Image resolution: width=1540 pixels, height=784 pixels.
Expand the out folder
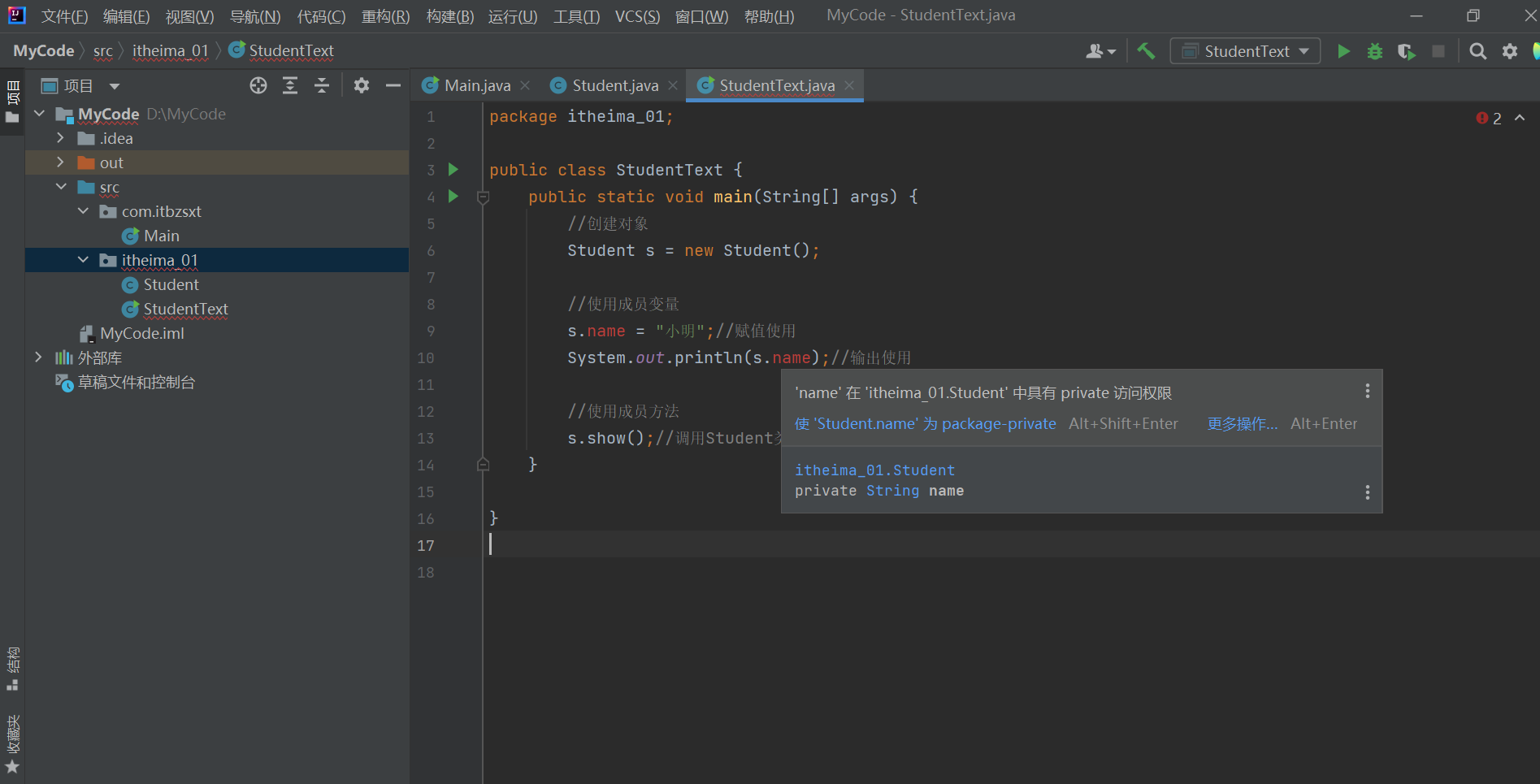pyautogui.click(x=60, y=162)
